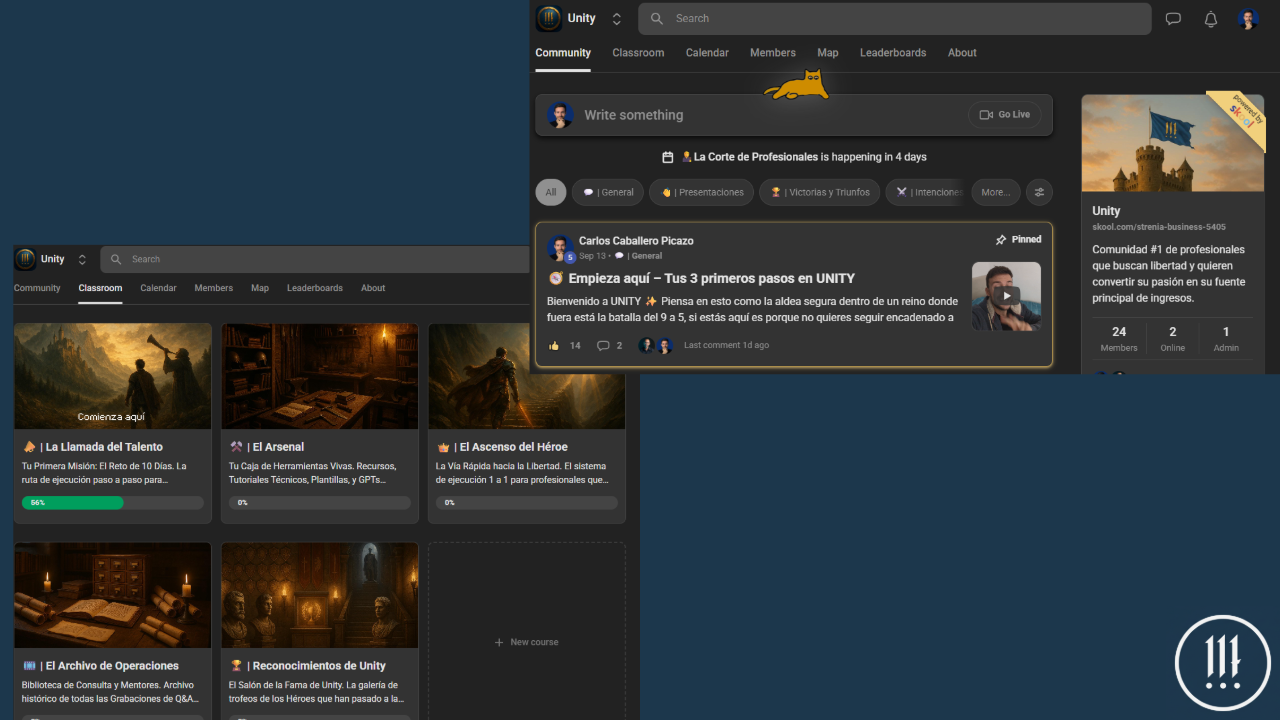The image size is (1280, 720).
Task: Like the 'Empieza aquí' post with thumbs-up icon
Action: pyautogui.click(x=554, y=346)
